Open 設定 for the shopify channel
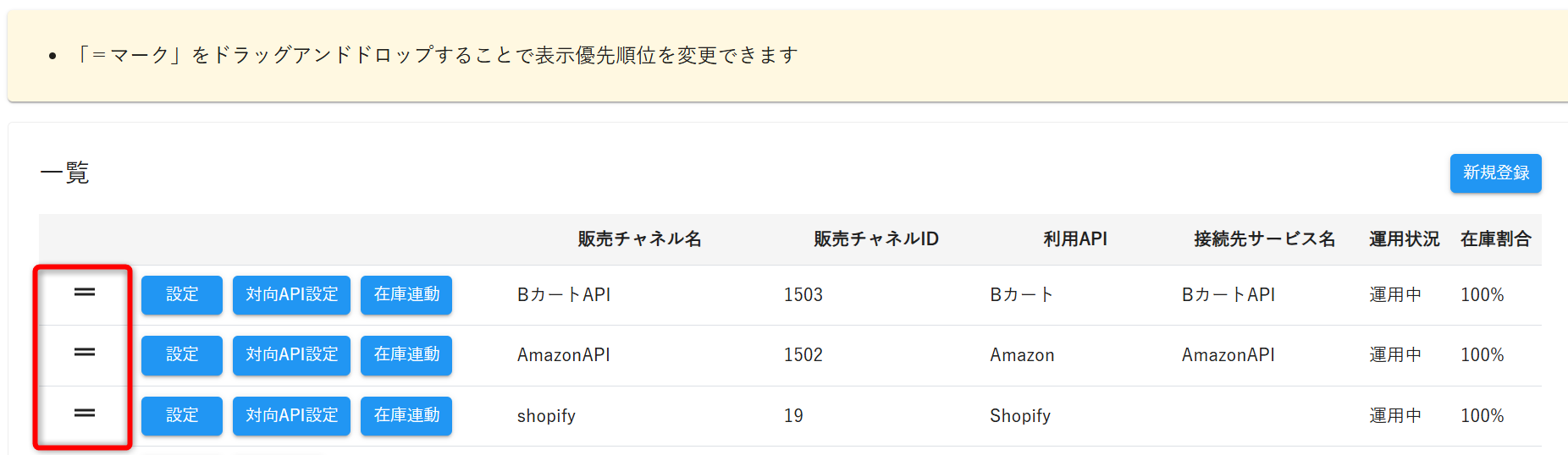 [x=182, y=416]
